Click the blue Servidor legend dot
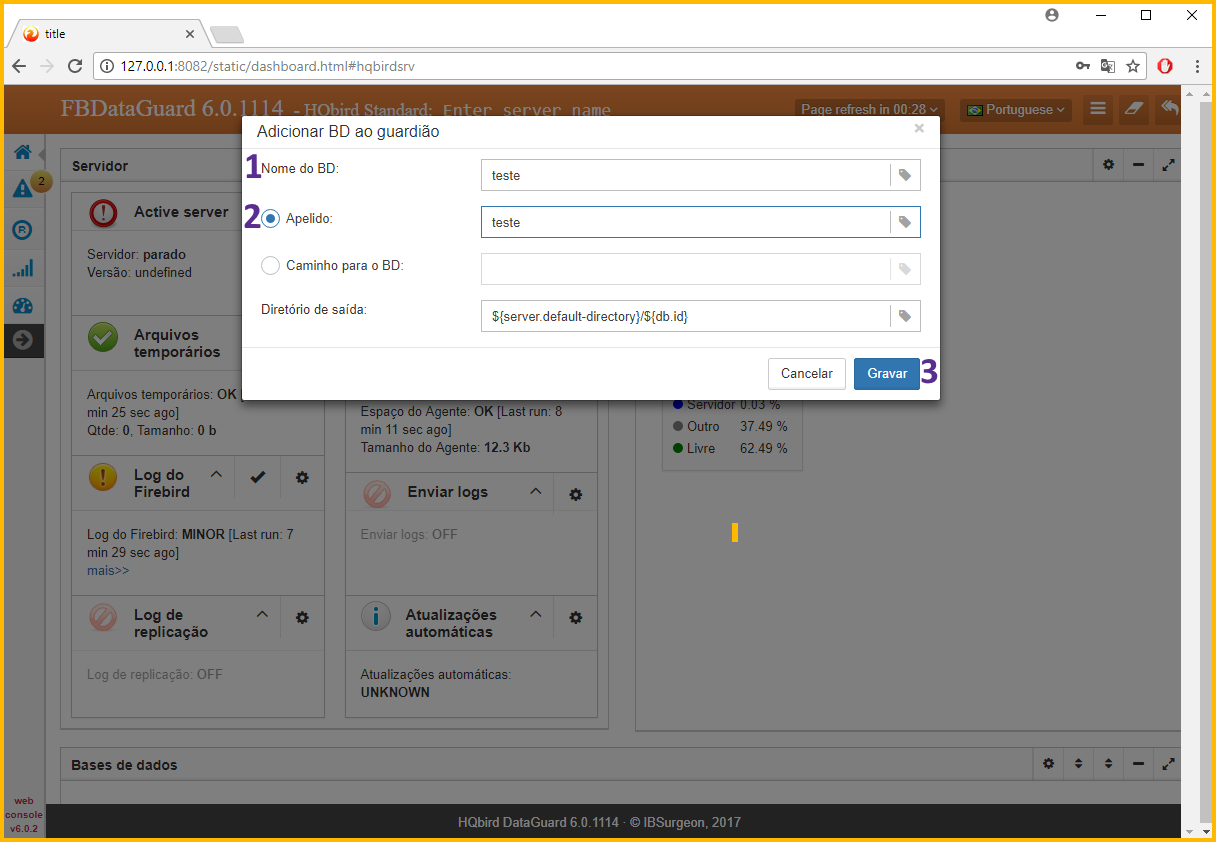The width and height of the screenshot is (1216, 842). pyautogui.click(x=679, y=404)
